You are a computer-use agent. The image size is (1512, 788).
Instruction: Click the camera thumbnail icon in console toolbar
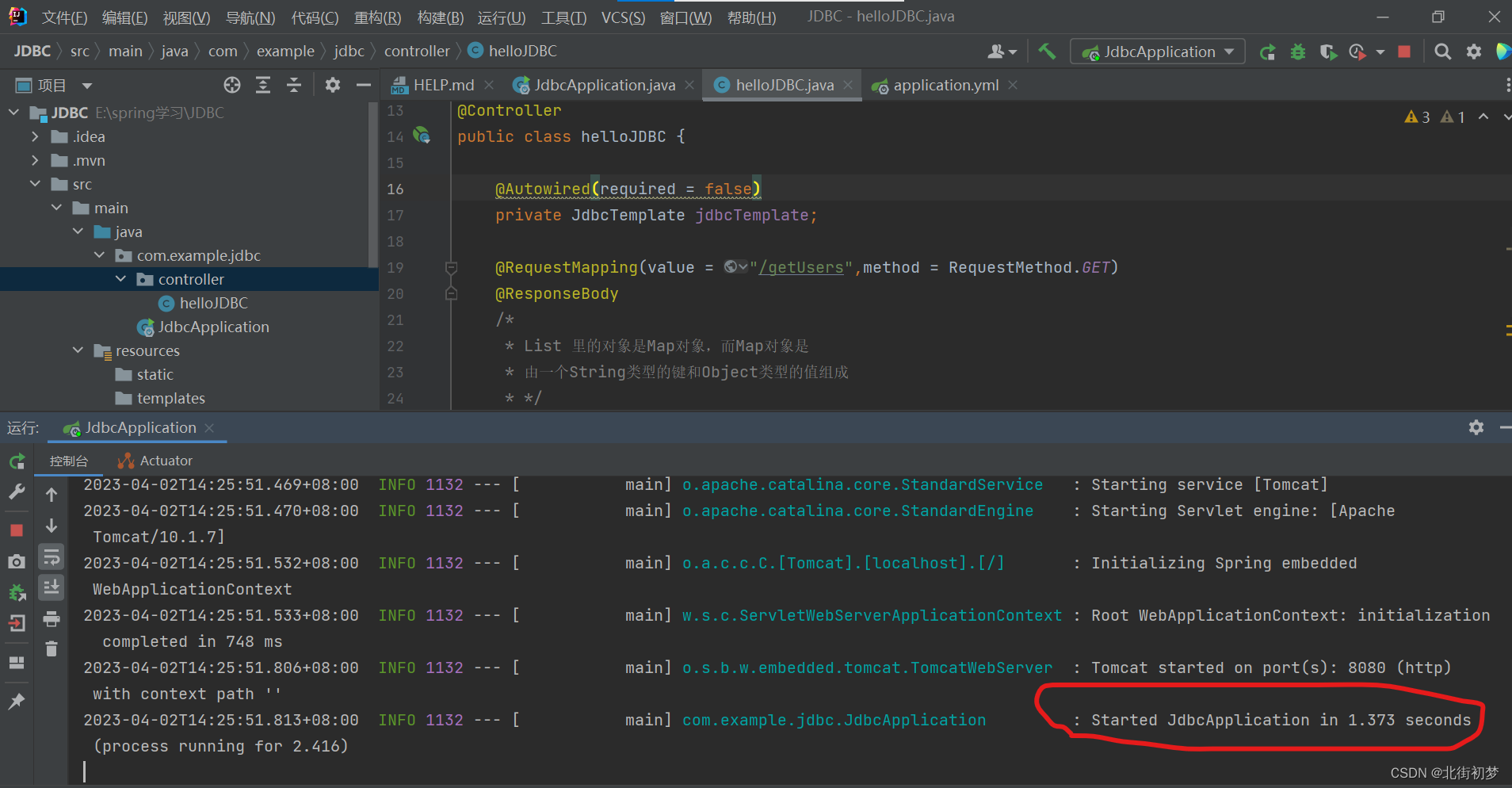17,562
